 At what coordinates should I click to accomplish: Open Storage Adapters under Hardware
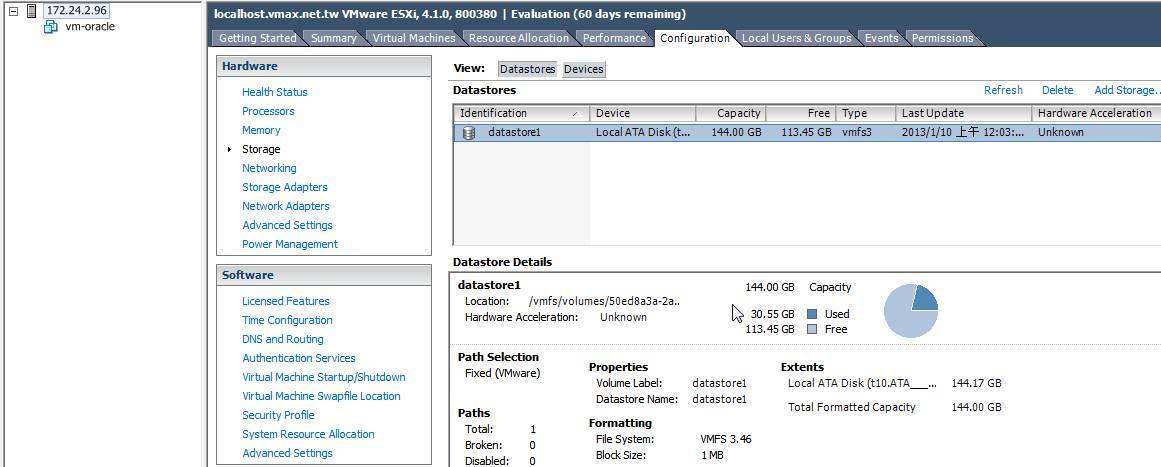284,187
